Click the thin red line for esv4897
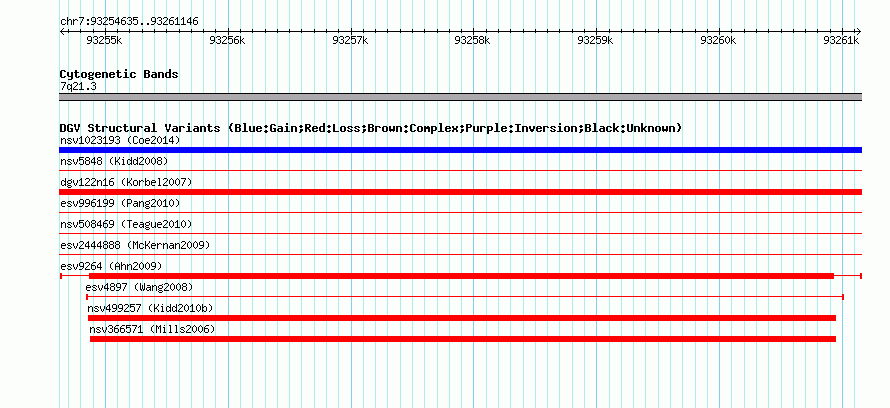Image resolution: width=890 pixels, height=408 pixels. 465,296
